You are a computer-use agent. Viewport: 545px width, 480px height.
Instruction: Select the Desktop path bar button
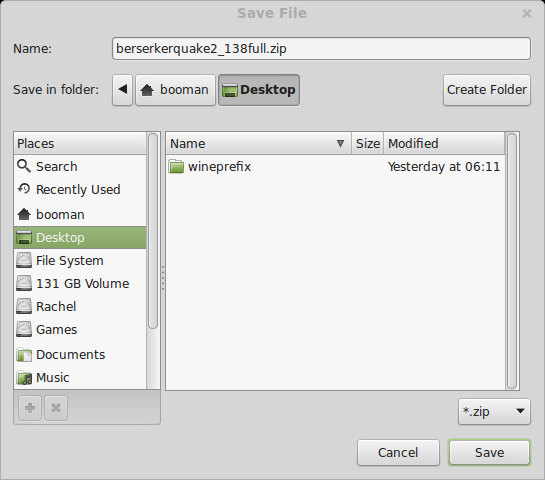tap(259, 90)
